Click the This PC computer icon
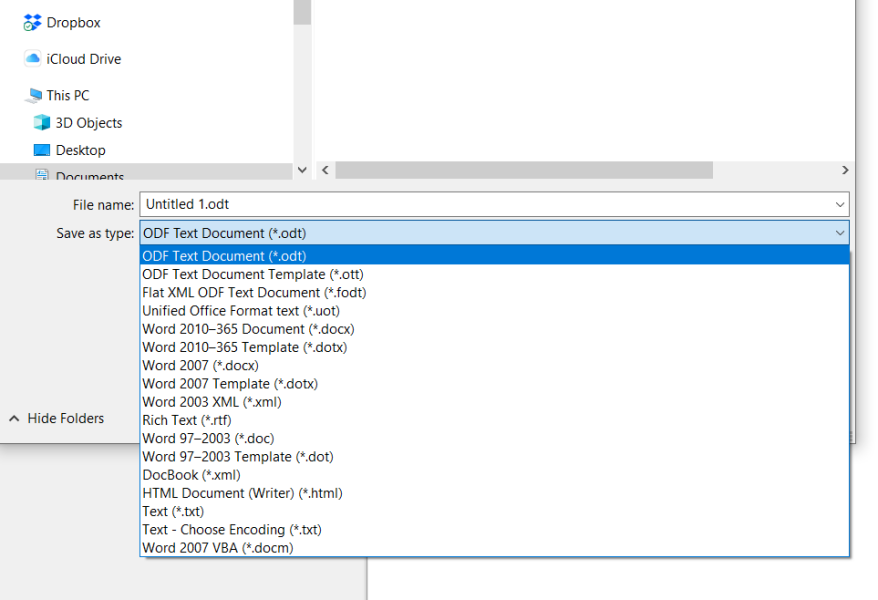The height and width of the screenshot is (600, 878). click(x=34, y=95)
